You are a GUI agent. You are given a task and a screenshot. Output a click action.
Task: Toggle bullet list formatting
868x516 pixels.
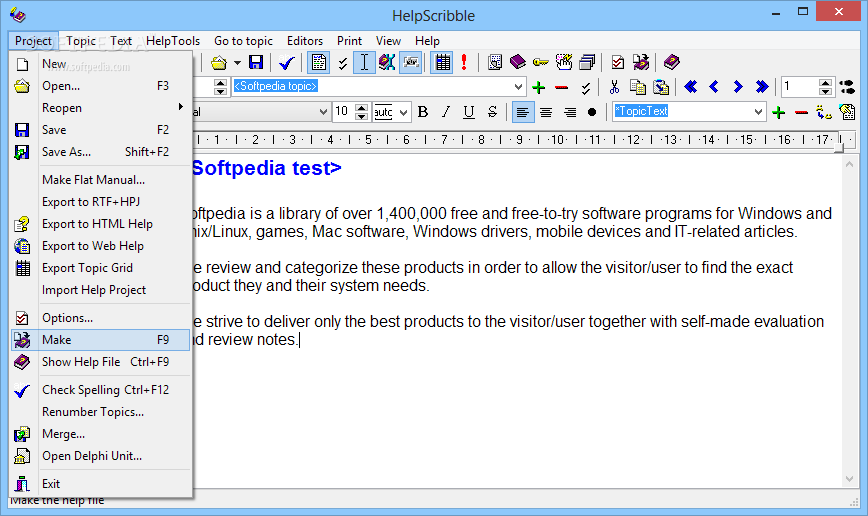(x=592, y=112)
